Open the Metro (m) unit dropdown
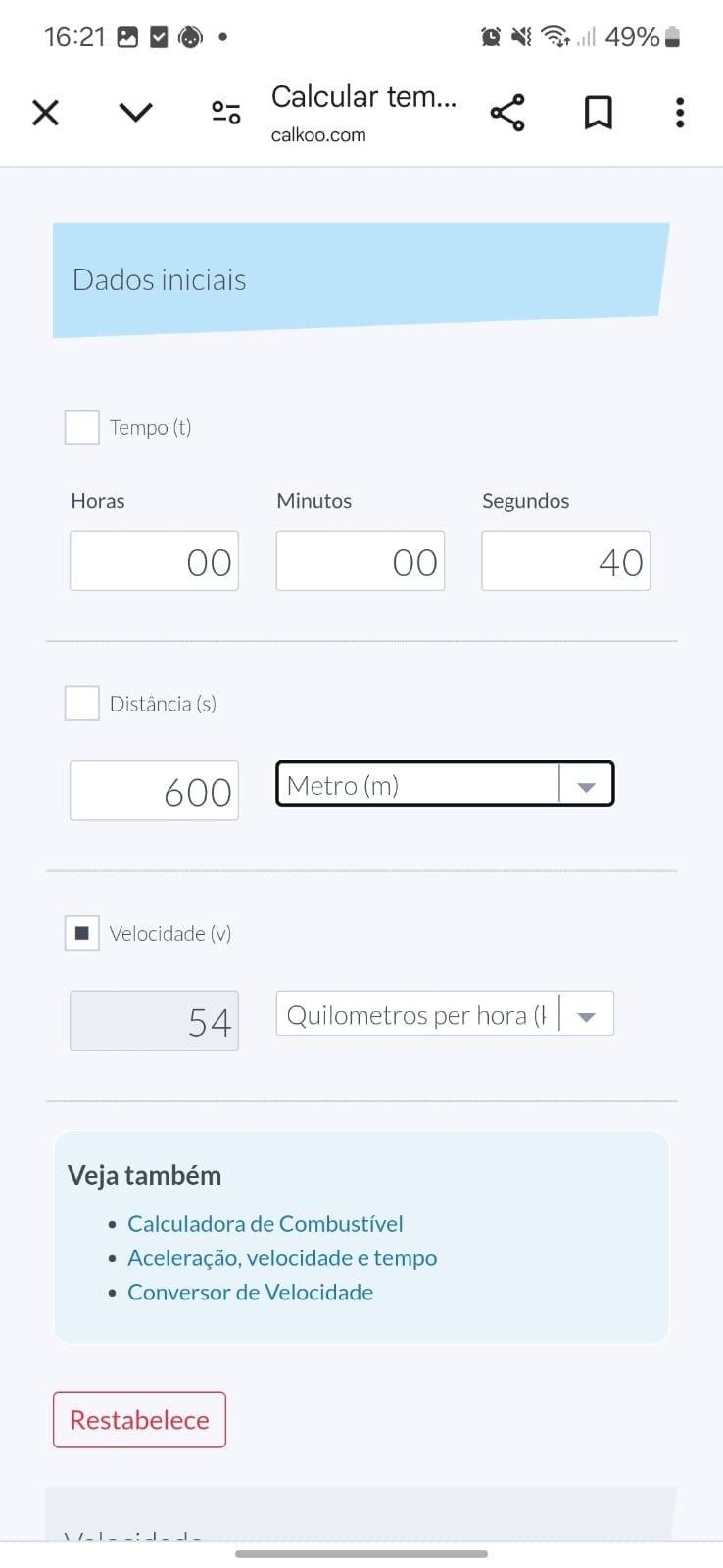Screen dimensions: 723x1568 (445, 785)
